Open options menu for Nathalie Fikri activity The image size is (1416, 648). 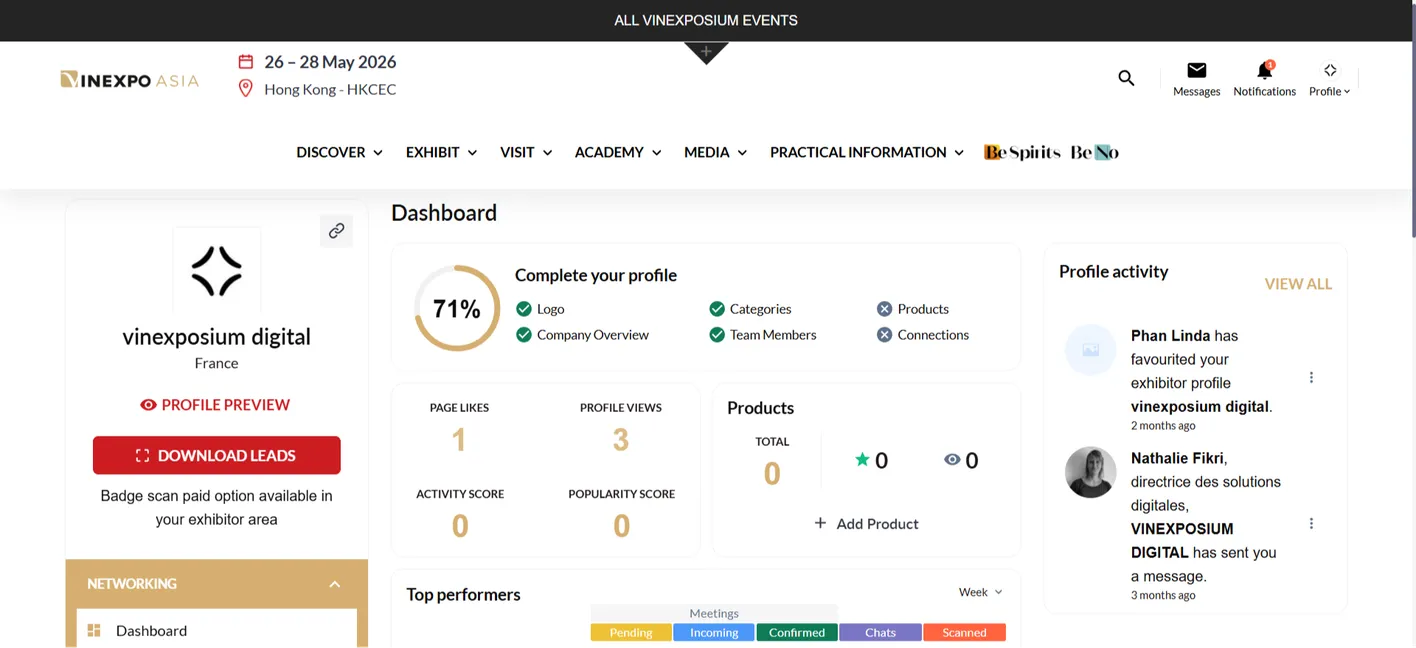click(1311, 523)
